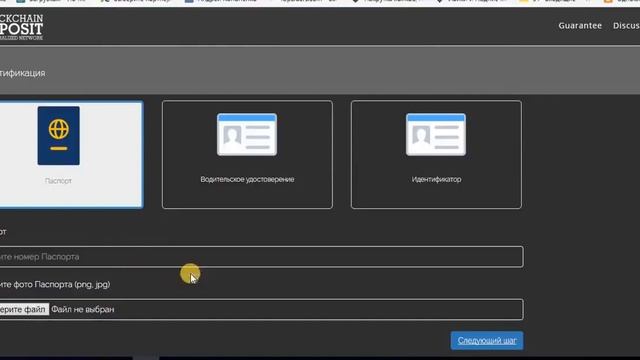Open the Guarantee menu item
The width and height of the screenshot is (640, 360).
click(580, 25)
